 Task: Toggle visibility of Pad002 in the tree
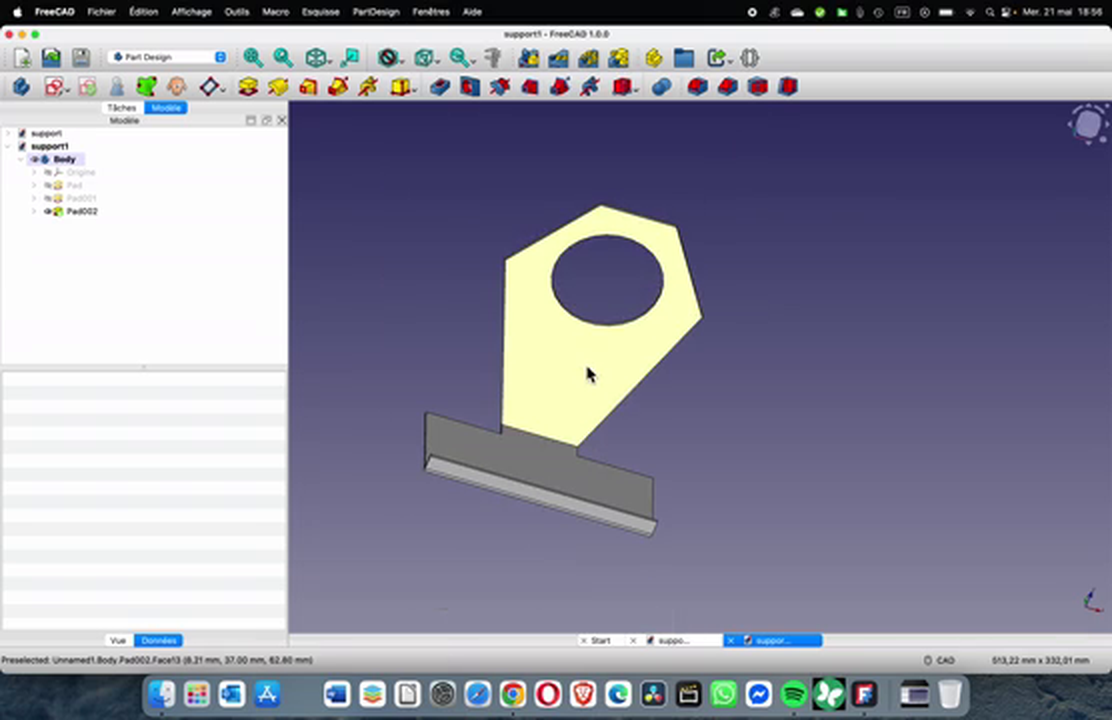[47, 211]
